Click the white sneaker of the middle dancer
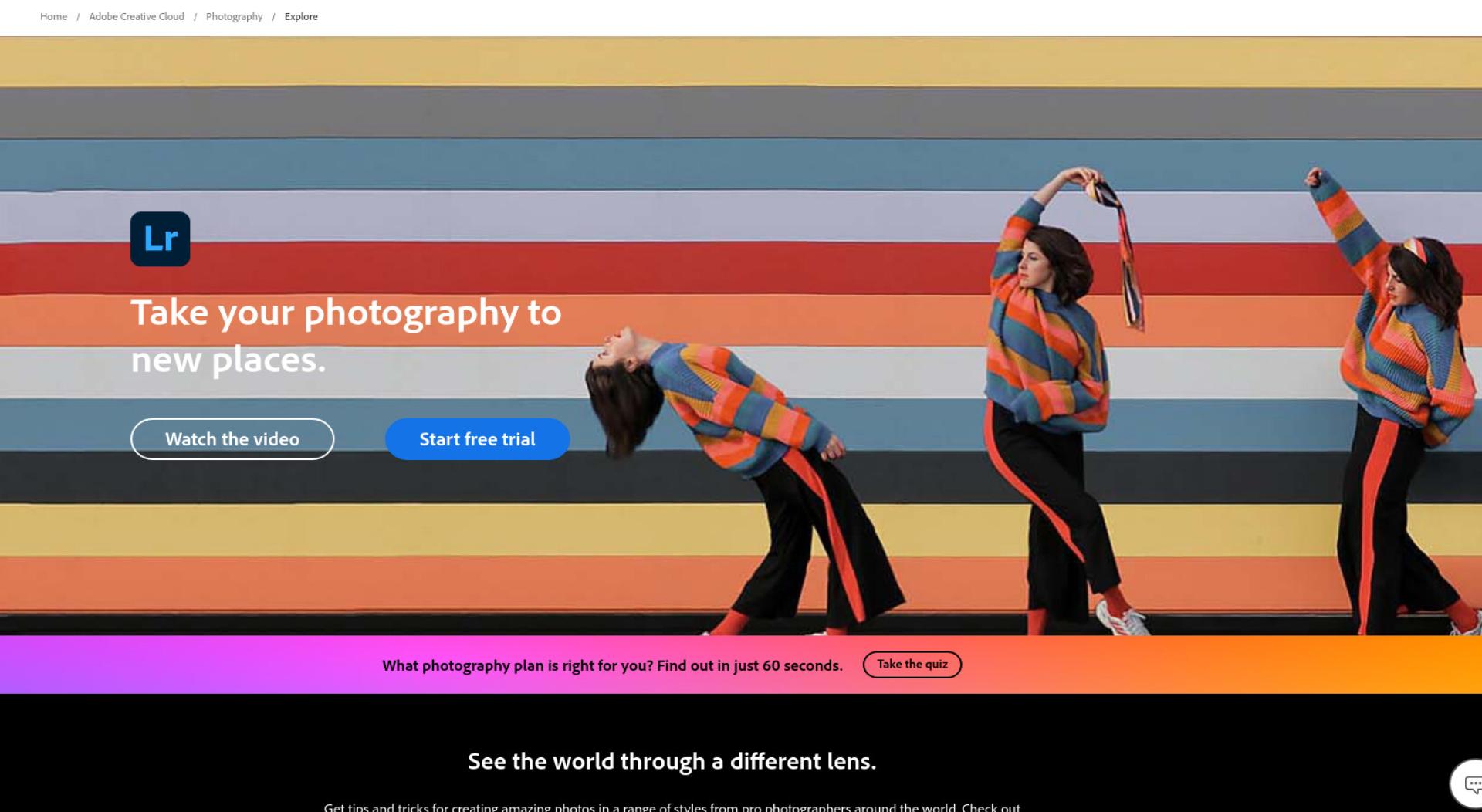The image size is (1482, 812). click(x=1124, y=617)
